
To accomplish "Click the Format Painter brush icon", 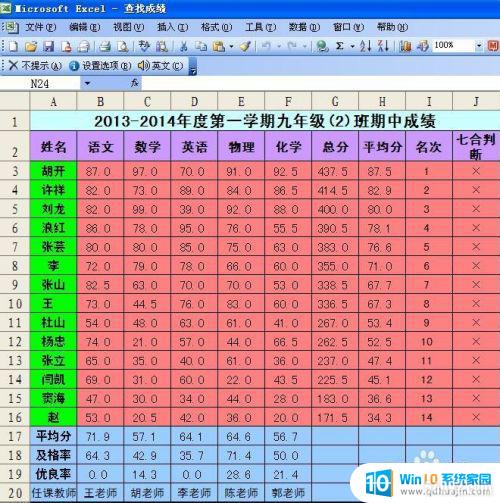I will [246, 46].
